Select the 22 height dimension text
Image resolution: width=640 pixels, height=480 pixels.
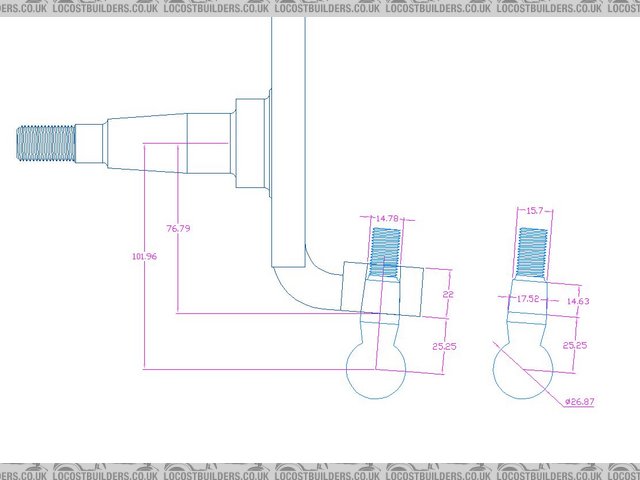point(448,294)
